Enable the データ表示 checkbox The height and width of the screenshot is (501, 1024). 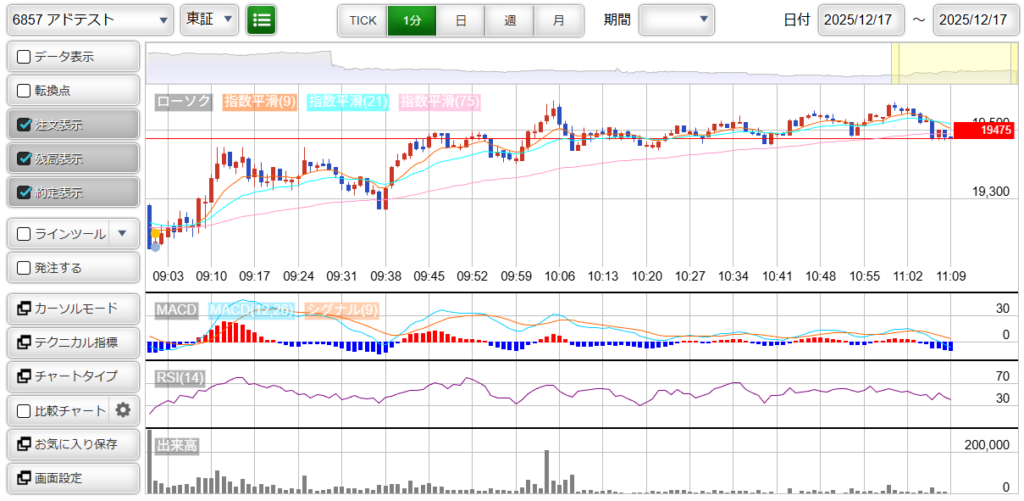point(25,57)
